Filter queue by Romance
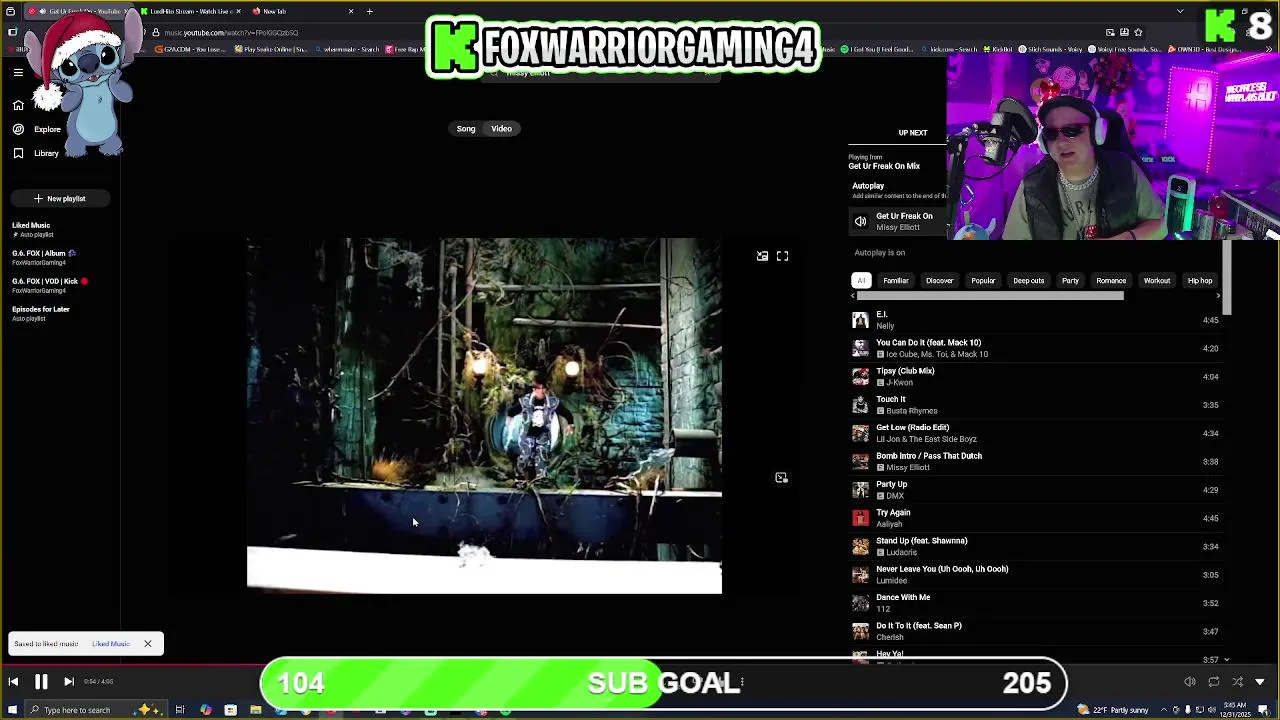This screenshot has height=720, width=1280. (x=1111, y=280)
